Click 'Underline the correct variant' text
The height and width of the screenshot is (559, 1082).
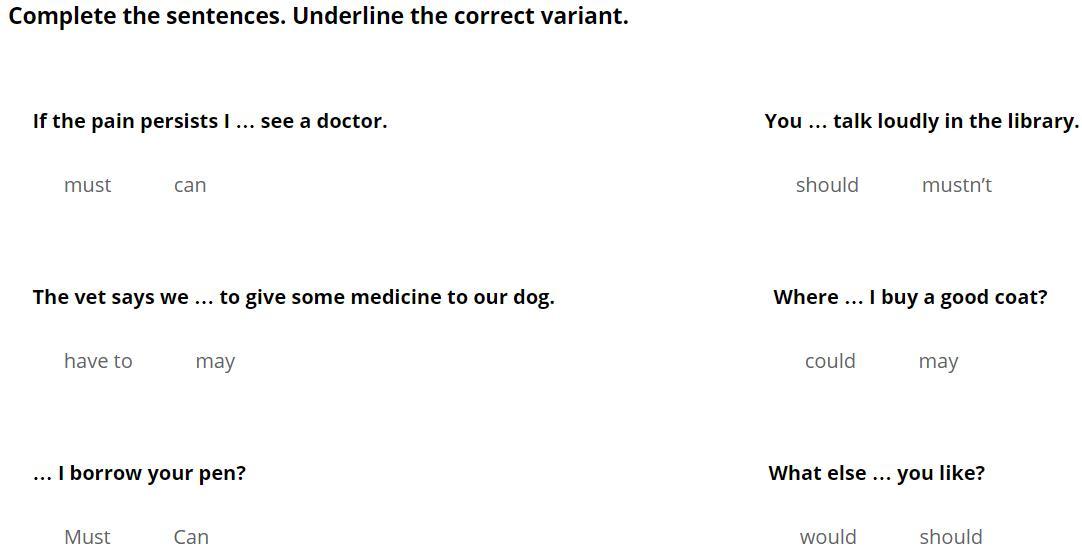point(460,16)
